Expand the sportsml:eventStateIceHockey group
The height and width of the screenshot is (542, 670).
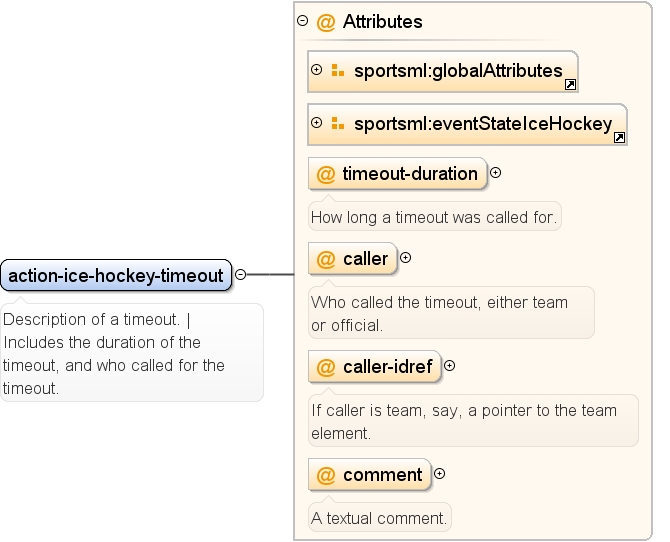[316, 123]
